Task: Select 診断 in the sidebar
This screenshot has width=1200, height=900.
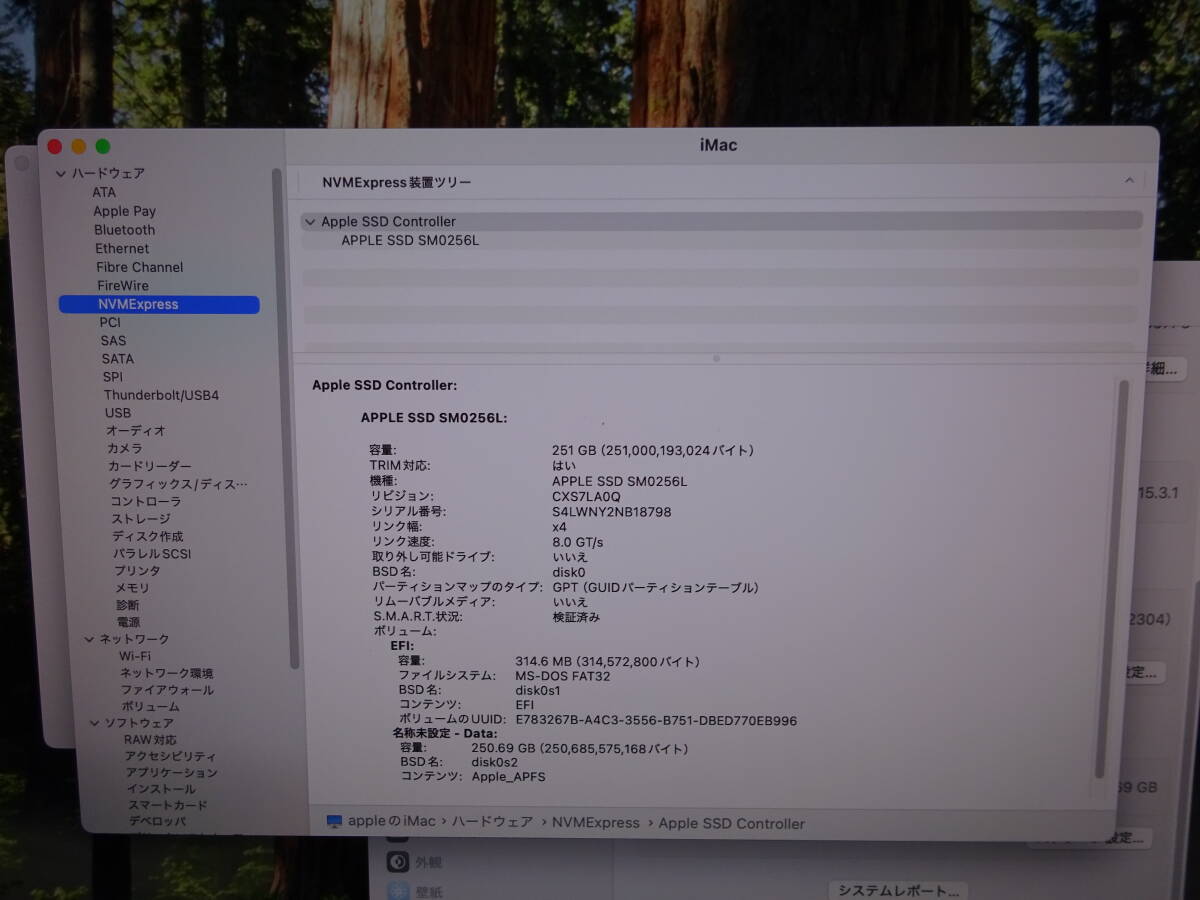Action: [x=127, y=605]
